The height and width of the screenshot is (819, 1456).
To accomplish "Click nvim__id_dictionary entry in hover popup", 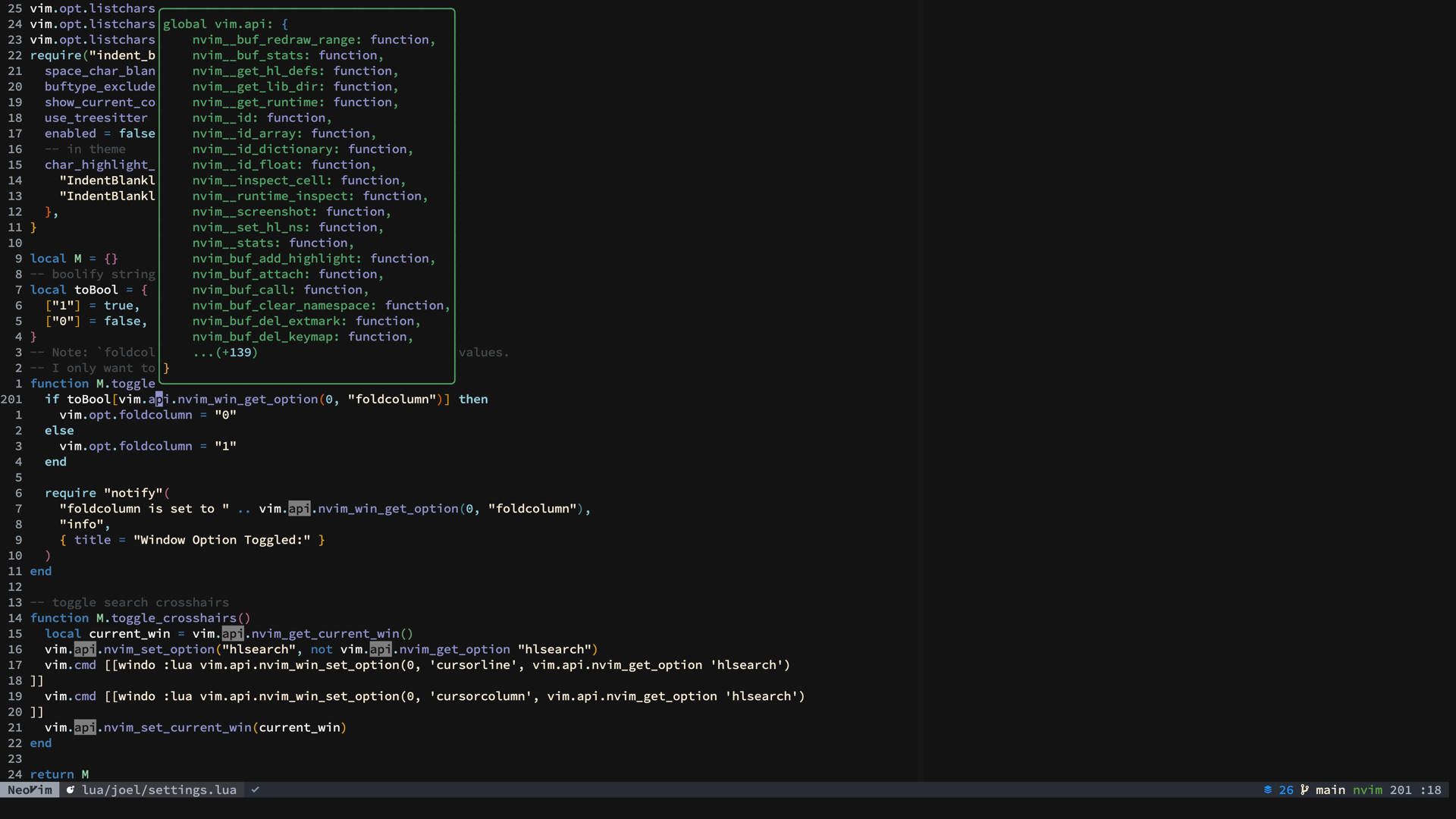I will tap(303, 149).
